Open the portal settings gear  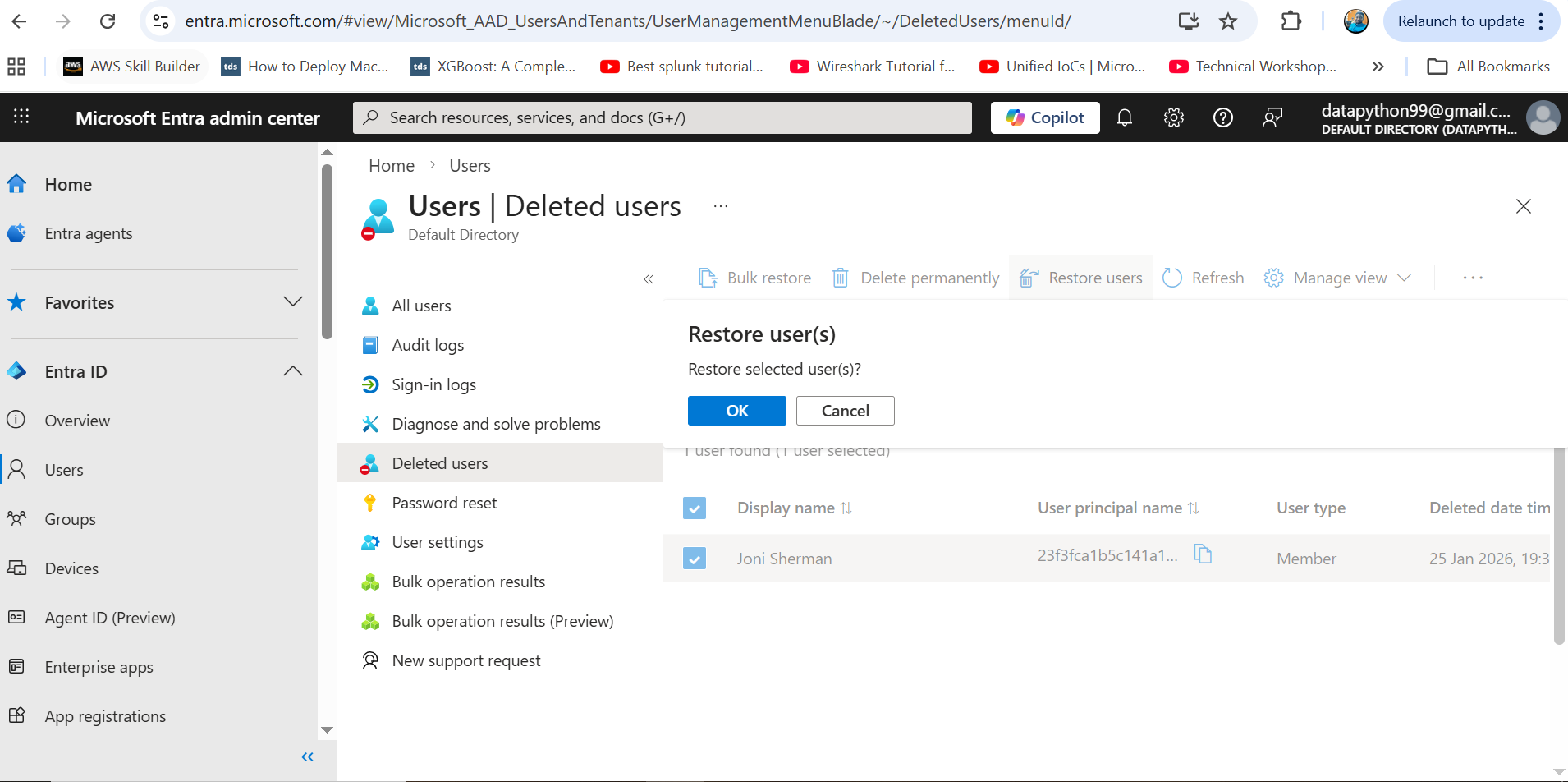pyautogui.click(x=1174, y=117)
